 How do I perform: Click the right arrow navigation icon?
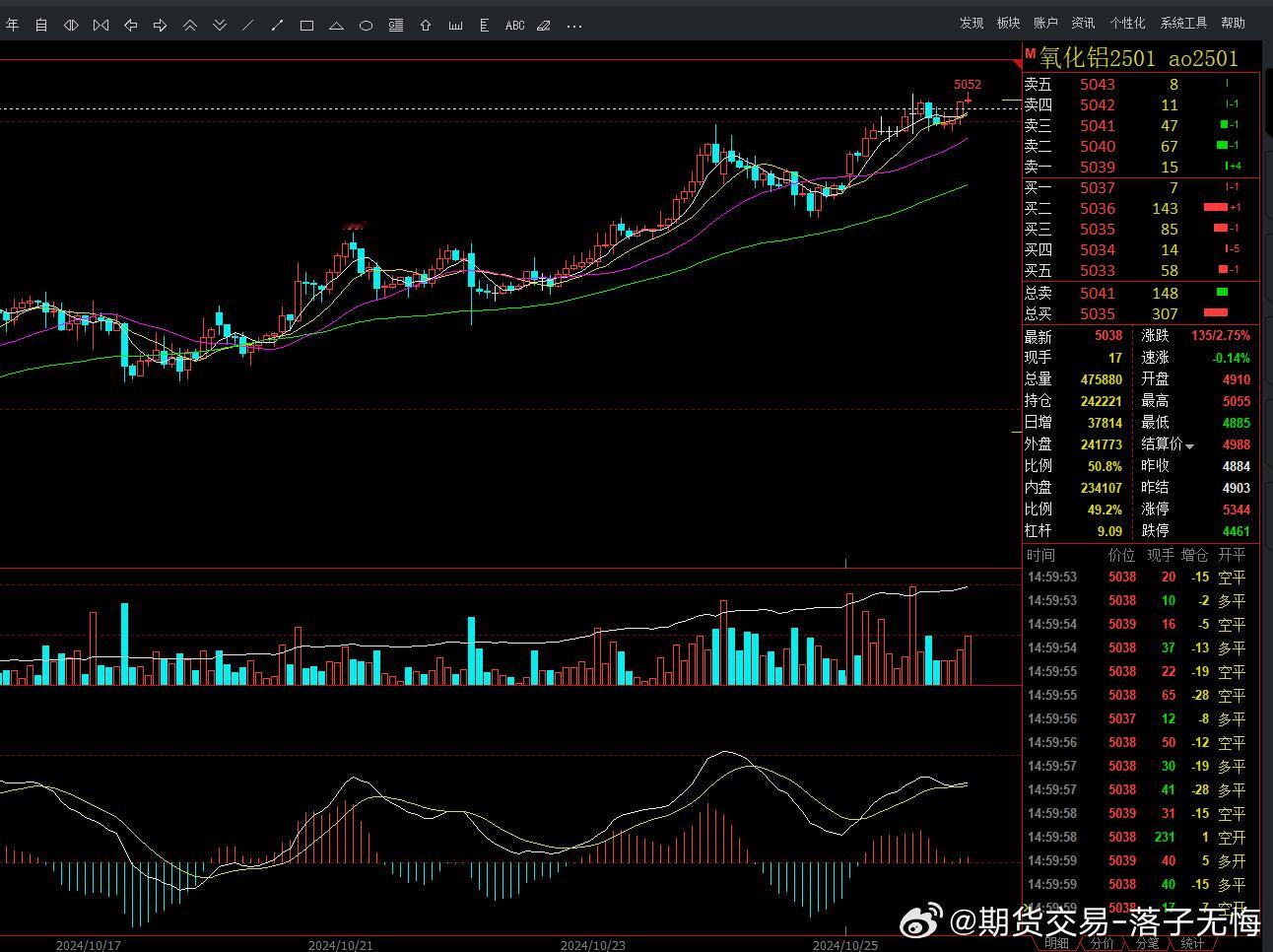tap(160, 25)
